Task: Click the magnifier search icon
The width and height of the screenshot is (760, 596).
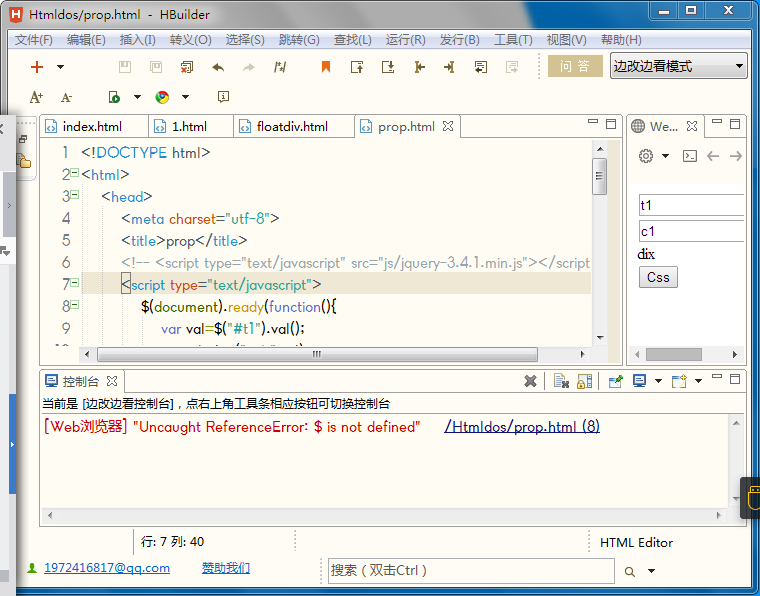Action: [x=630, y=571]
